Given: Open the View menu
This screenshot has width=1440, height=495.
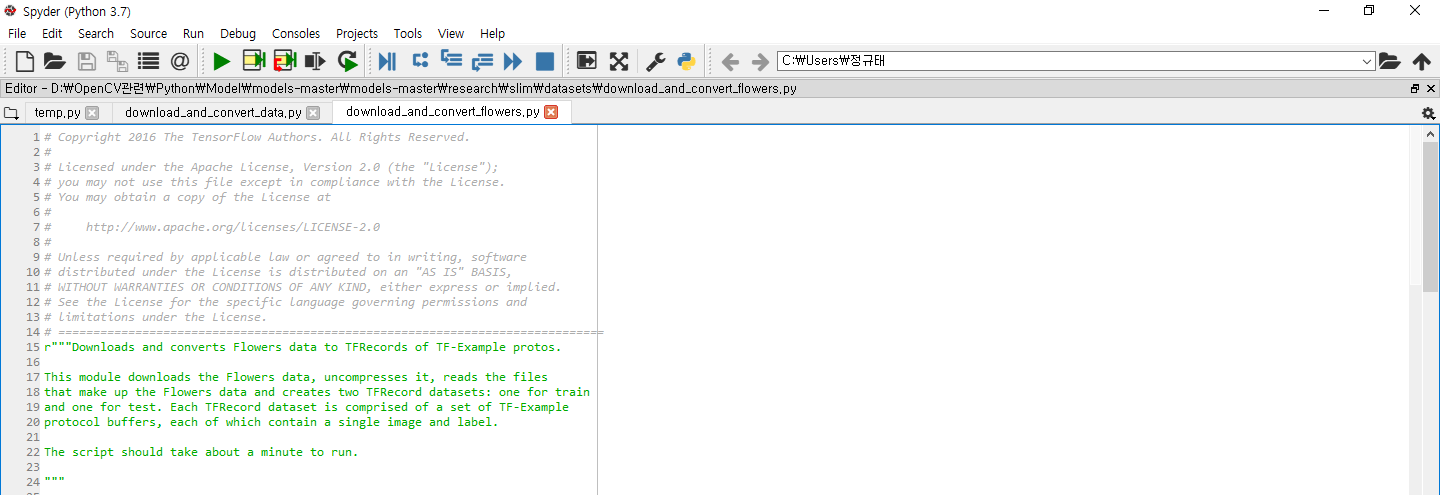Looking at the screenshot, I should pos(451,33).
